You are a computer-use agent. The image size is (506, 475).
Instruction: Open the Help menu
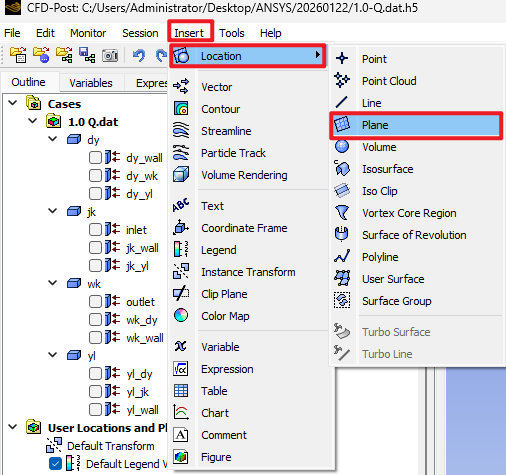(x=271, y=33)
